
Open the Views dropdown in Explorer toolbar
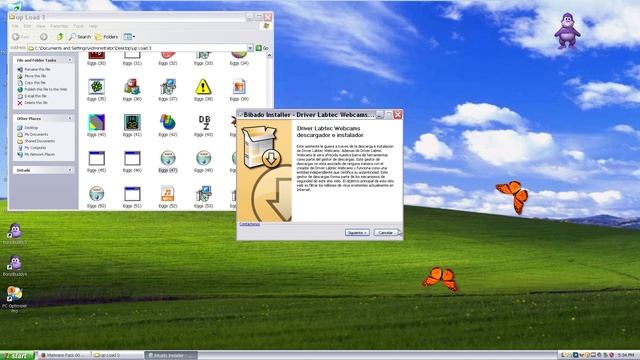coord(129,37)
